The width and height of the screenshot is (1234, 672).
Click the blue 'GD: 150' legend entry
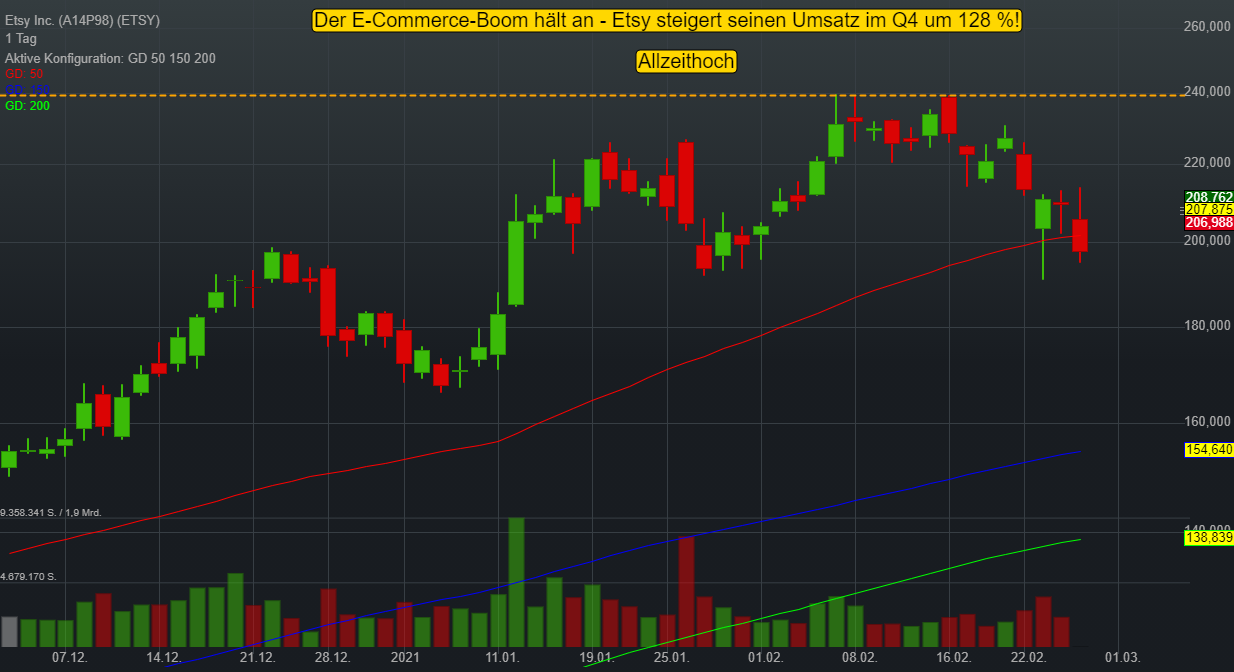pyautogui.click(x=27, y=90)
